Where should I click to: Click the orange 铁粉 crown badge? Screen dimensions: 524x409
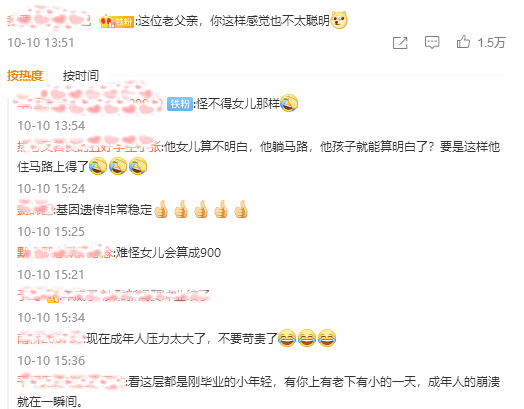point(117,21)
